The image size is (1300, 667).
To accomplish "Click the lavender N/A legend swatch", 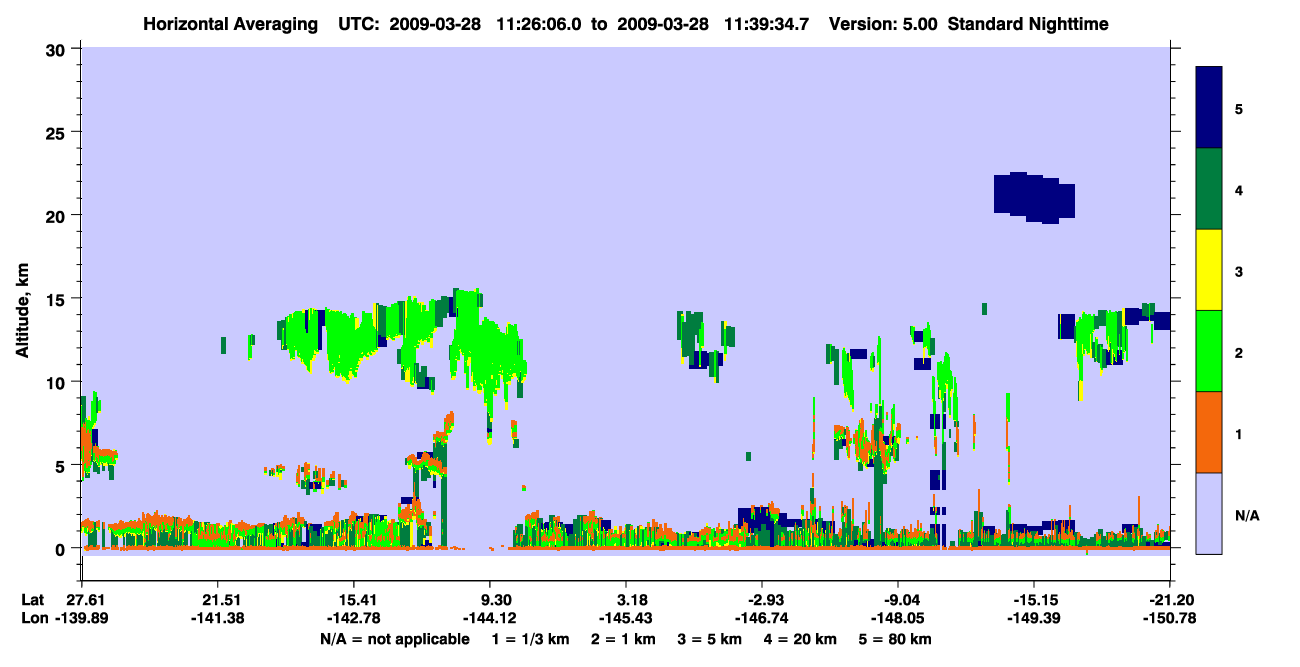I will click(1209, 512).
